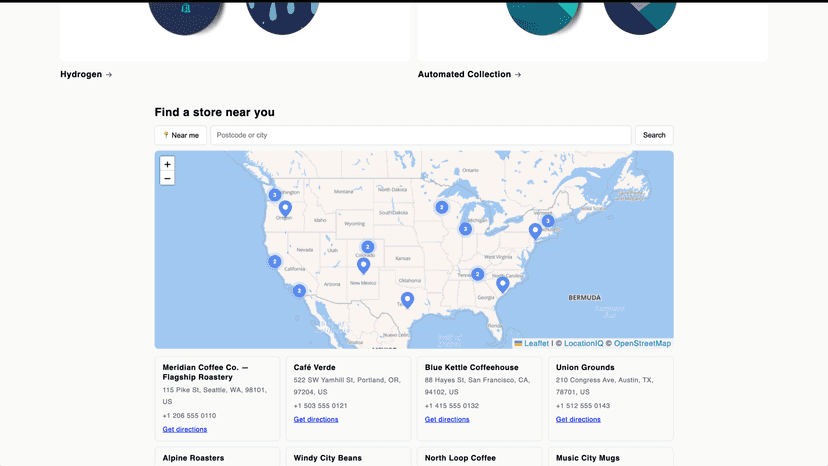Open the 2-store cluster in southern California
828x466 pixels.
[299, 291]
